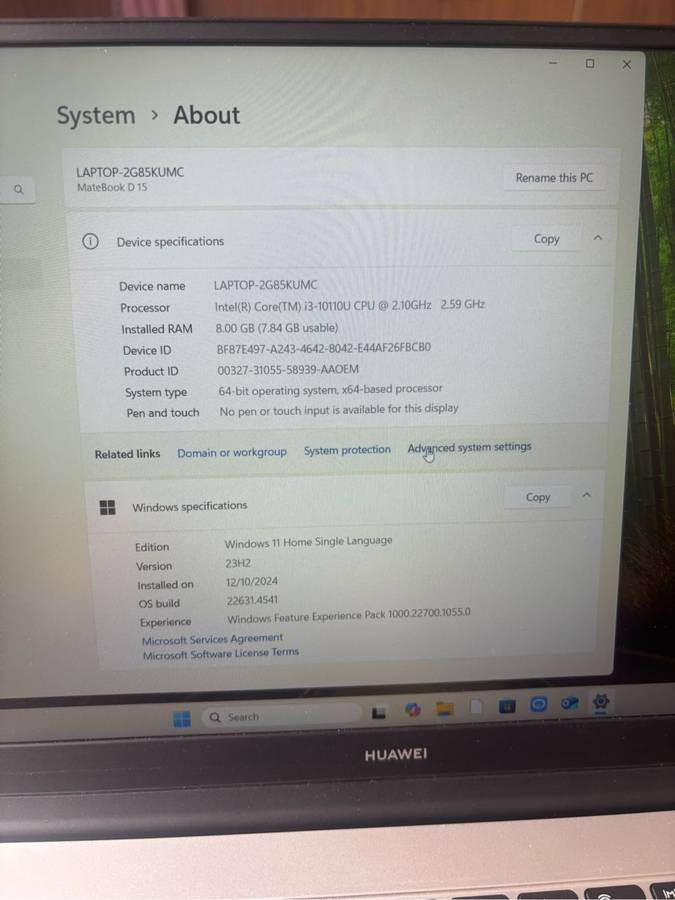Open the Windows Start menu

182,719
